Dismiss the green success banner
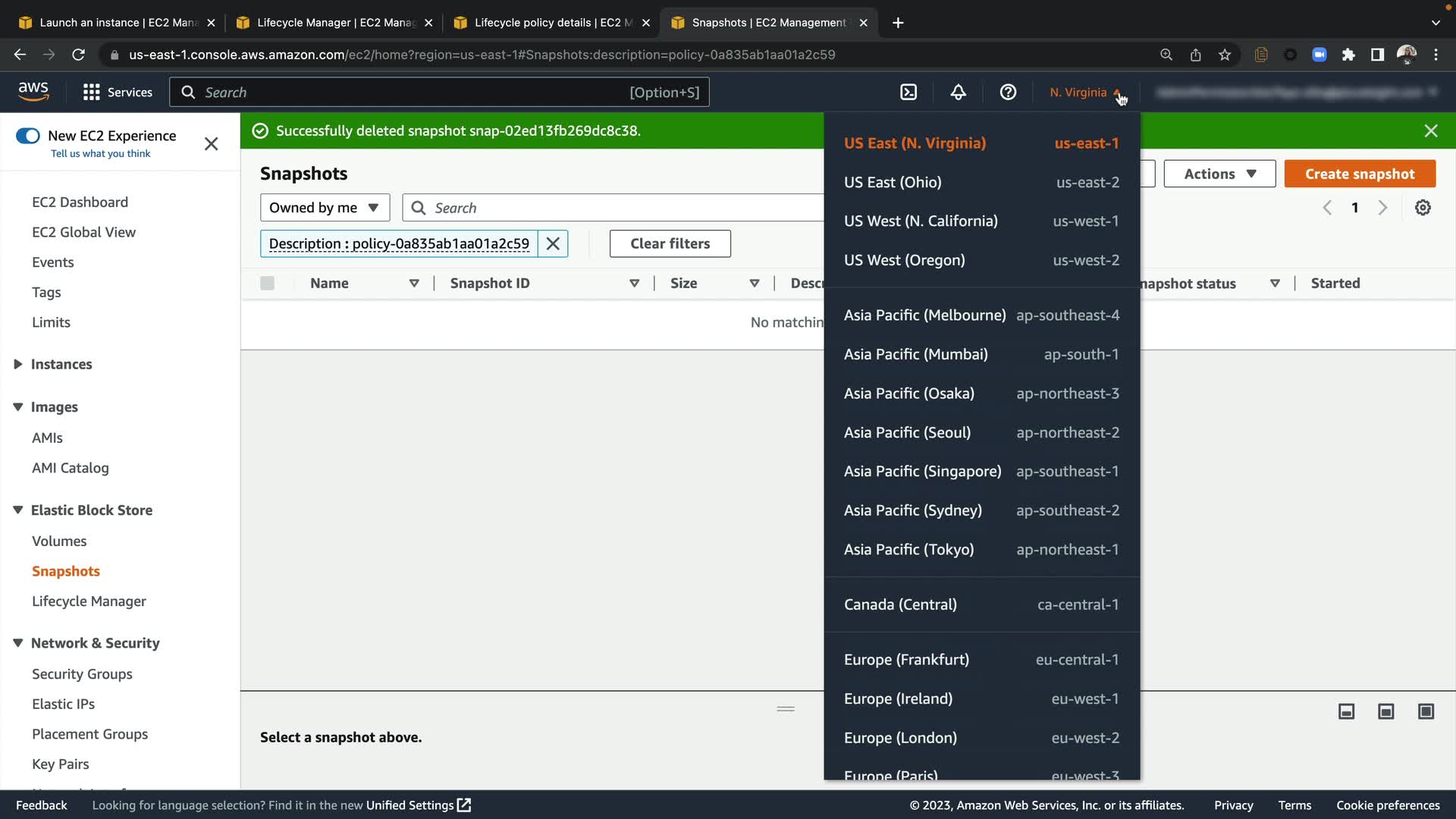Viewport: 1456px width, 819px height. pos(1431,131)
